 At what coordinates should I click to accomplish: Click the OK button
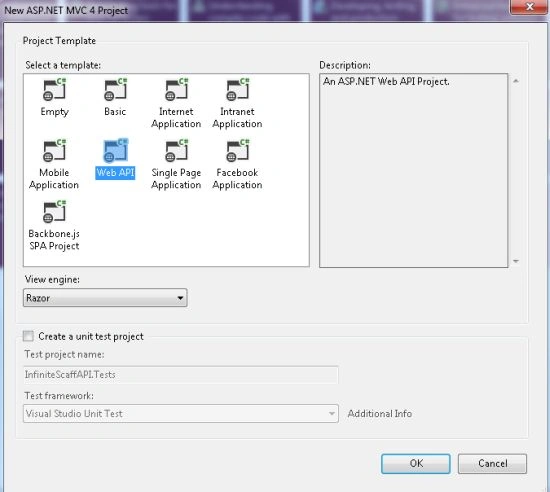click(x=416, y=464)
